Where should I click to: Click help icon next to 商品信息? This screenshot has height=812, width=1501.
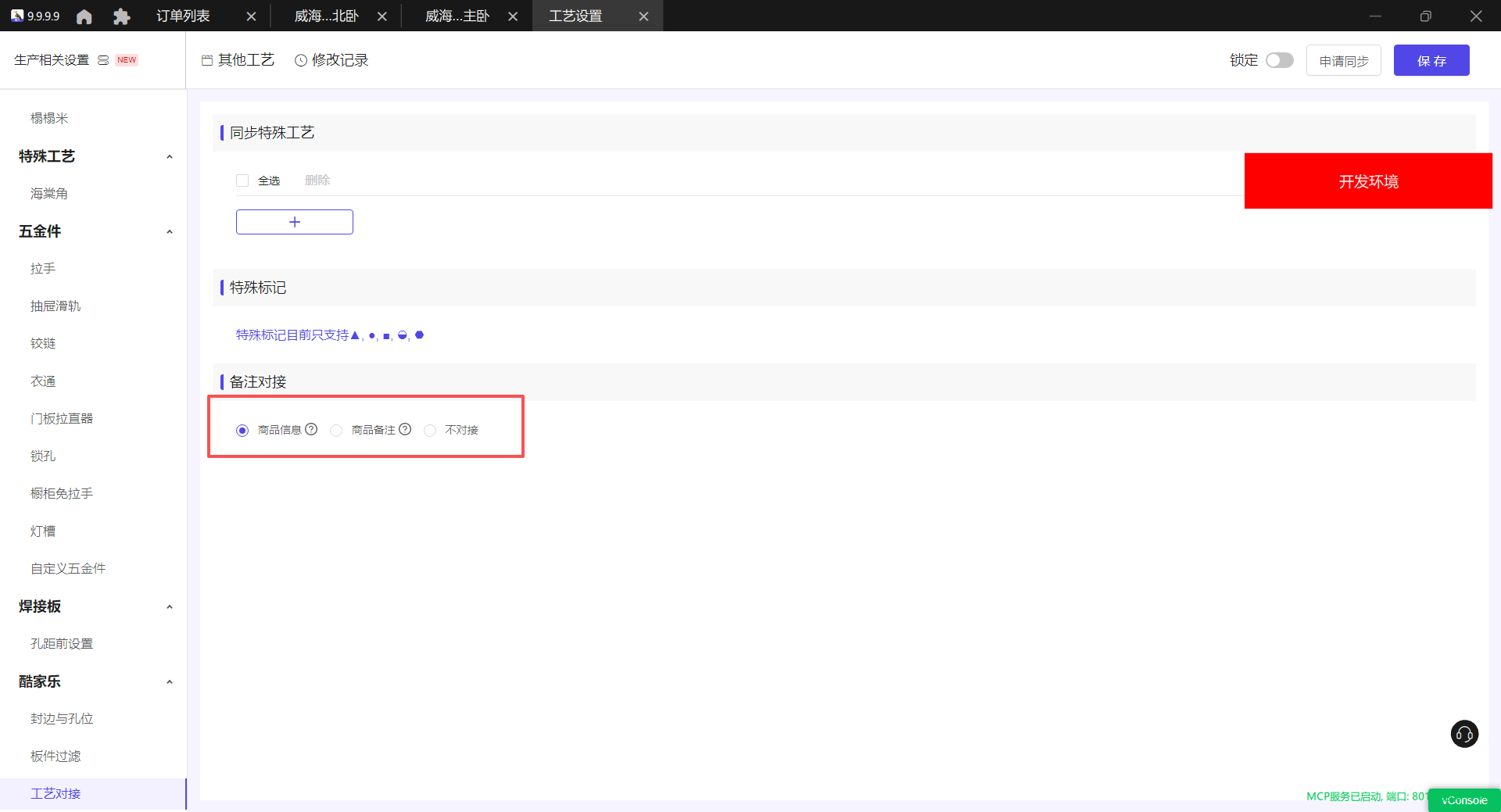click(311, 429)
